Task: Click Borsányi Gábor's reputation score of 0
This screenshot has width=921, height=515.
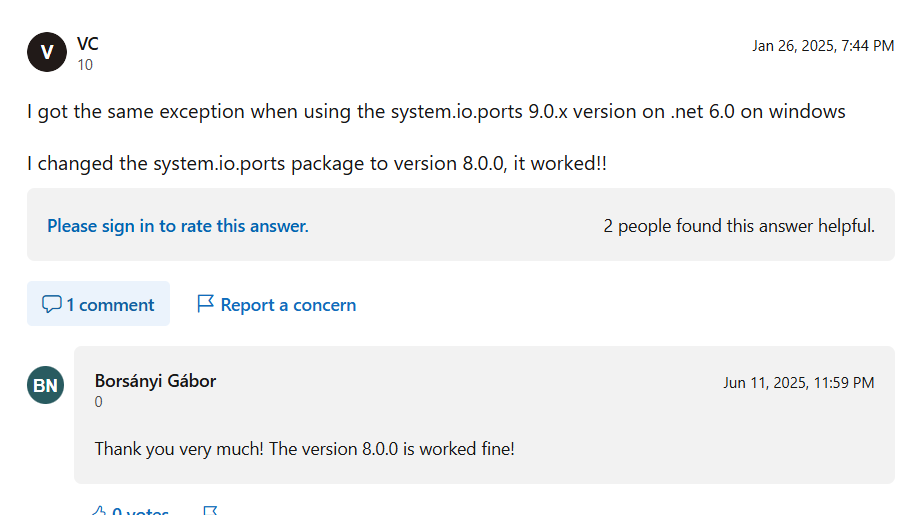Action: point(98,402)
